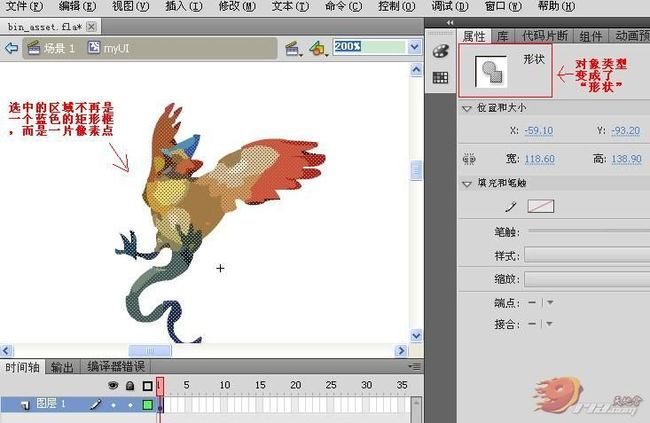
Task: Click the width value 118.60
Action: (x=539, y=159)
